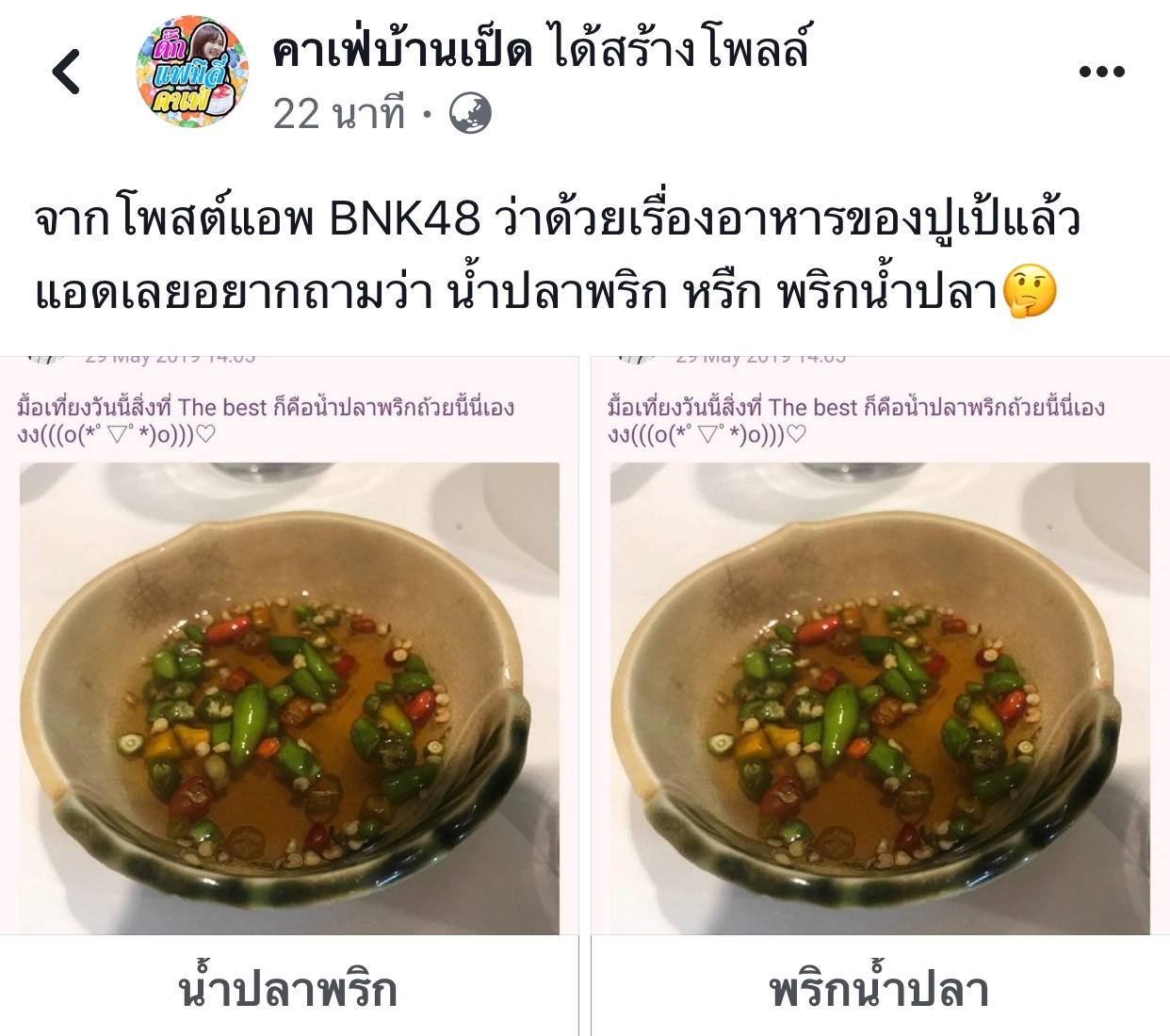1170x1036 pixels.
Task: Open the right poll chili sauce photo
Action: pyautogui.click(x=880, y=698)
